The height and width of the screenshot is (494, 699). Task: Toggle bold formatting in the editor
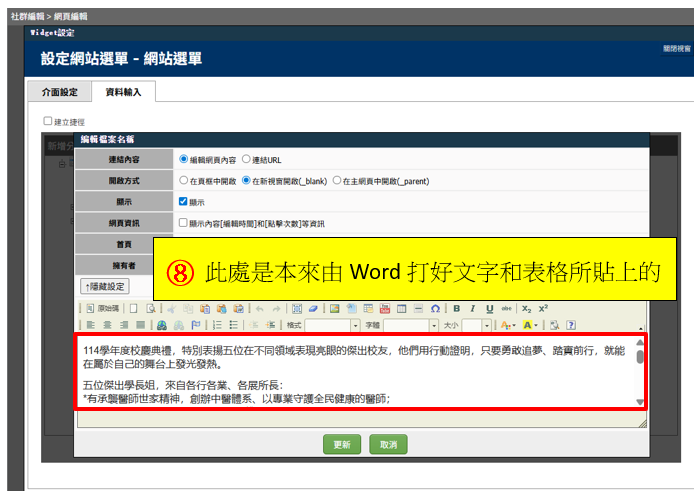pyautogui.click(x=457, y=309)
